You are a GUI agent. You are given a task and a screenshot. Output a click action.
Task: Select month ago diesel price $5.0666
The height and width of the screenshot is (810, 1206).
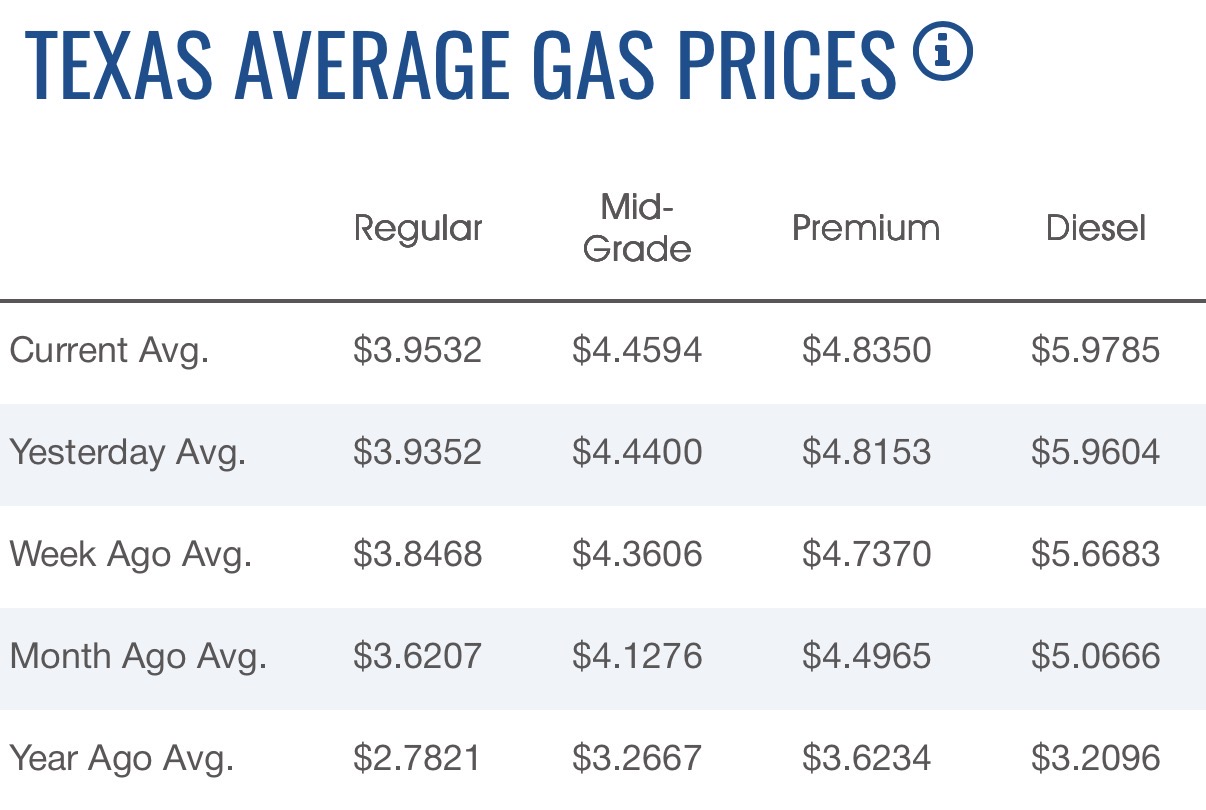1096,656
